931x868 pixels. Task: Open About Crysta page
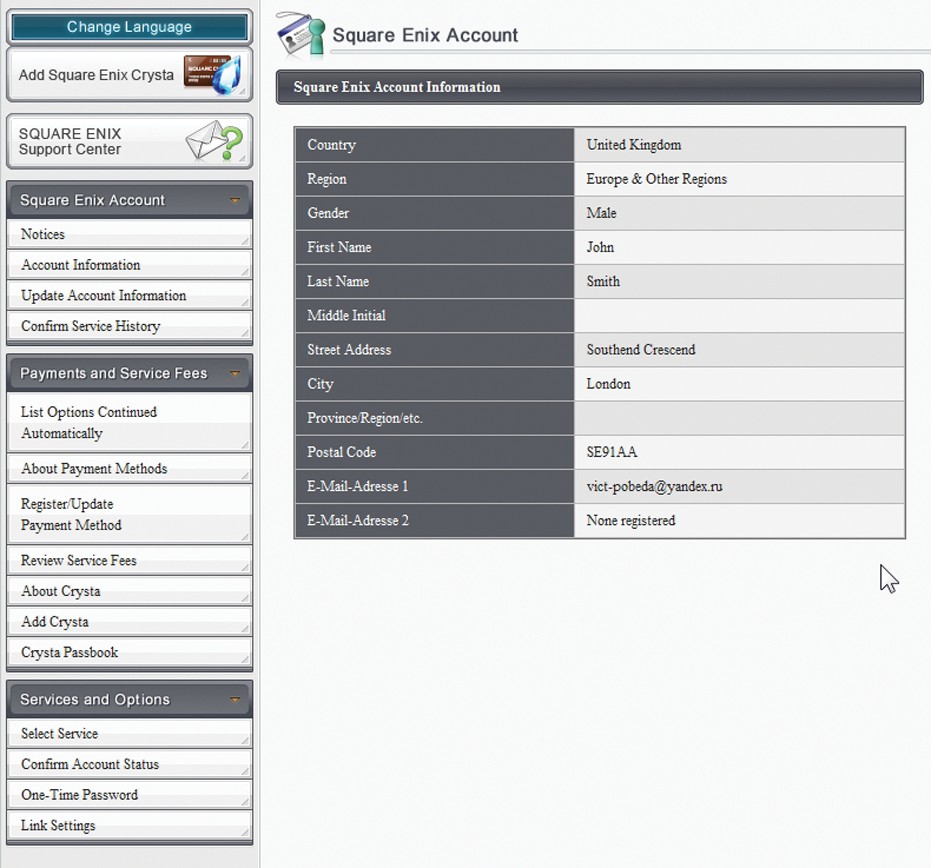pos(129,591)
